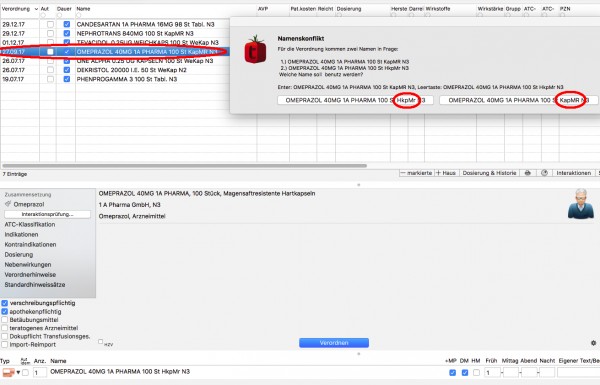Click the blue Verordnen button
The height and width of the screenshot is (385, 600).
click(x=334, y=343)
